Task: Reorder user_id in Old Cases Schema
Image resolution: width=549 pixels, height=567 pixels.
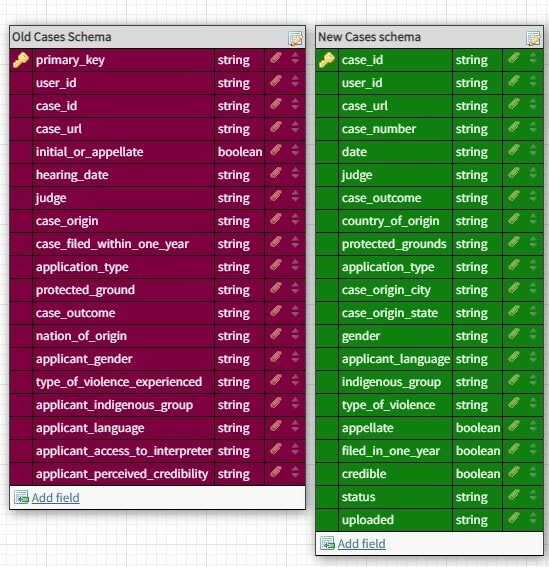Action: (295, 81)
